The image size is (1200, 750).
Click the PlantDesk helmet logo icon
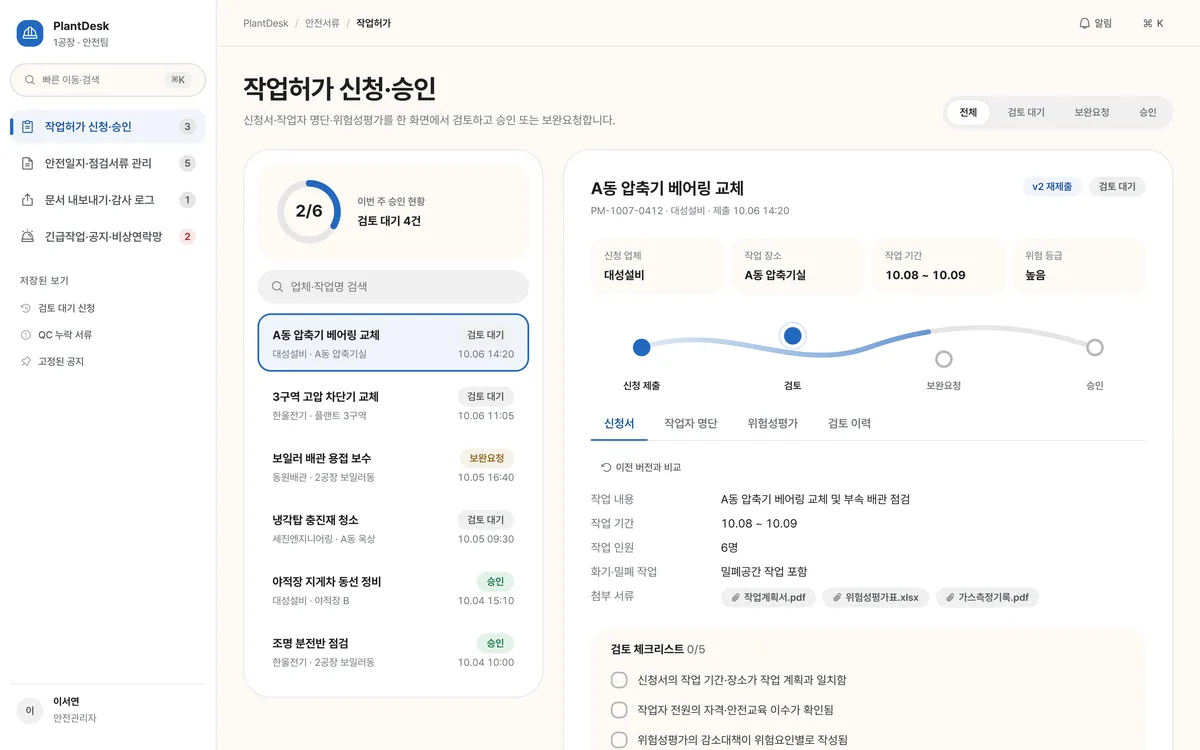tap(30, 34)
